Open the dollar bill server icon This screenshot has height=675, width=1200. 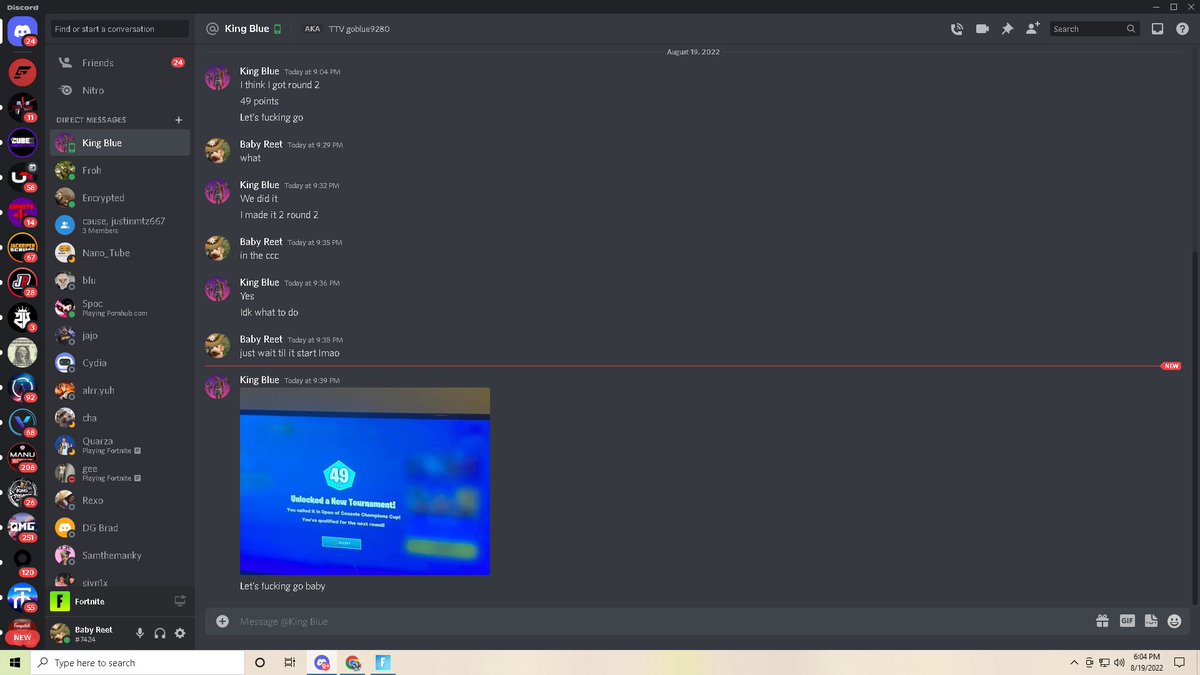(x=22, y=352)
